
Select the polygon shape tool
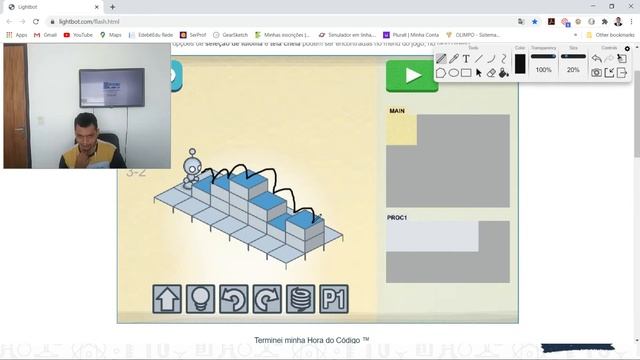click(441, 73)
